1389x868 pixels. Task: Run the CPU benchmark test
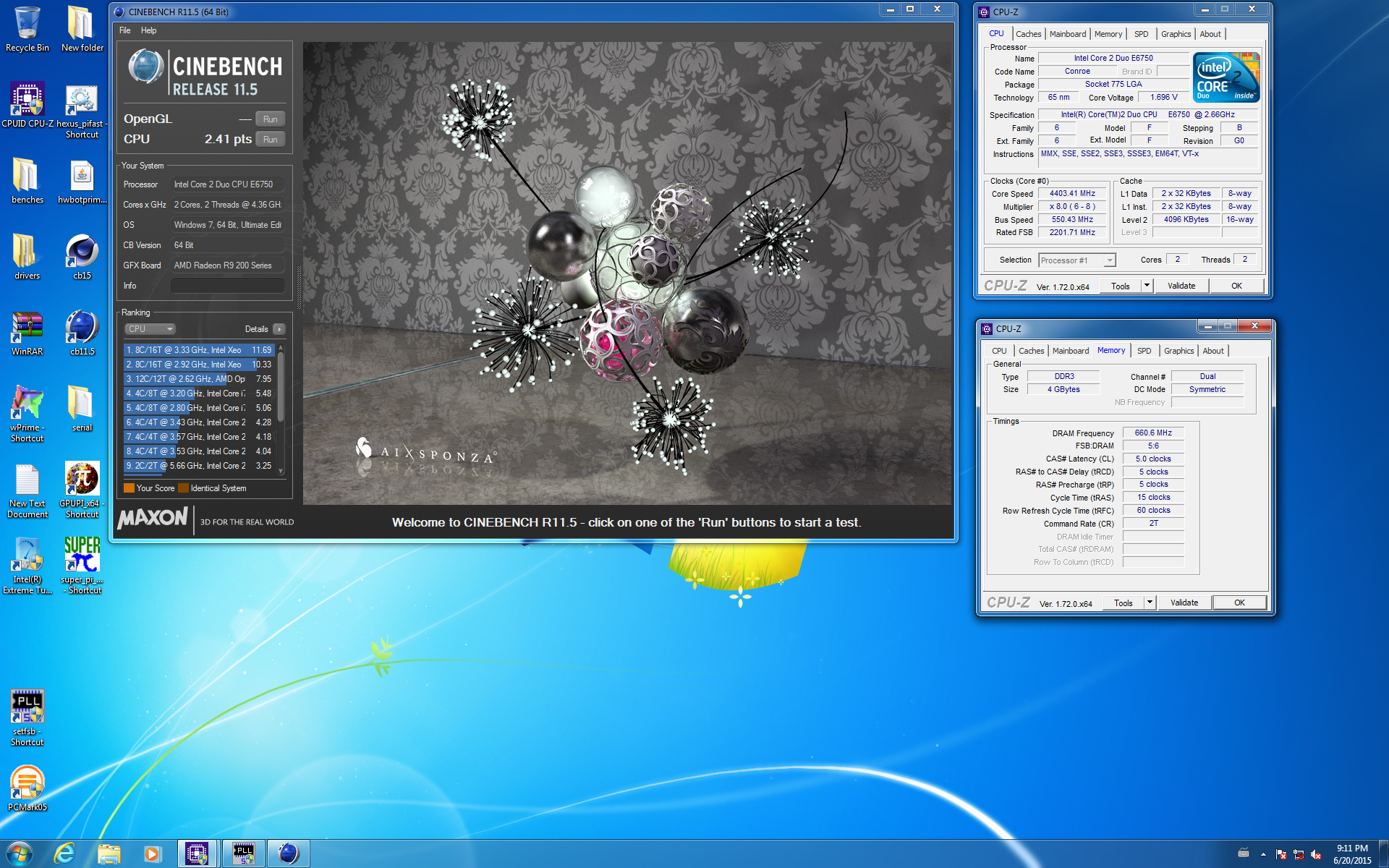(271, 140)
